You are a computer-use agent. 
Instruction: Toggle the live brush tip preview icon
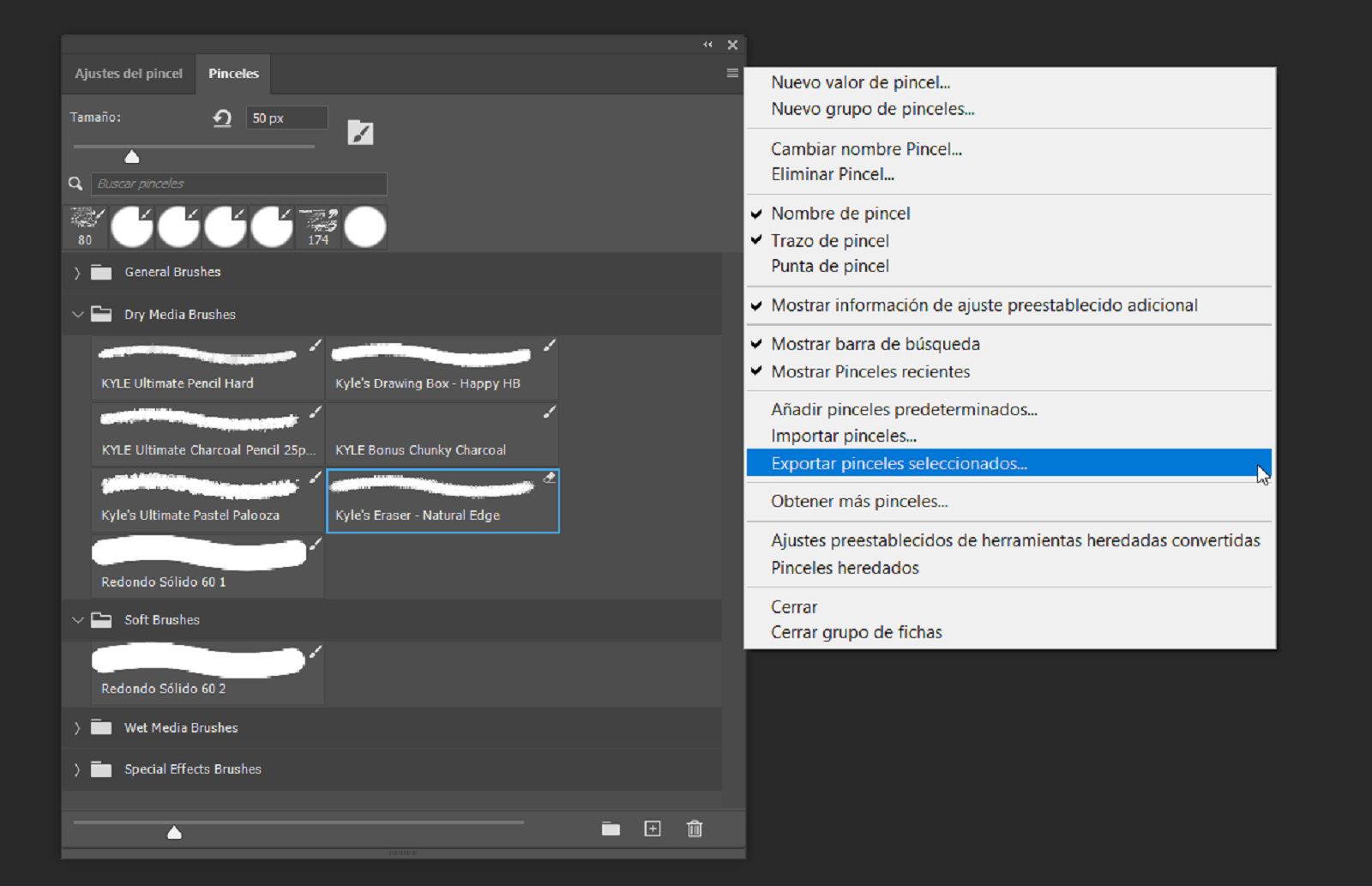point(360,131)
